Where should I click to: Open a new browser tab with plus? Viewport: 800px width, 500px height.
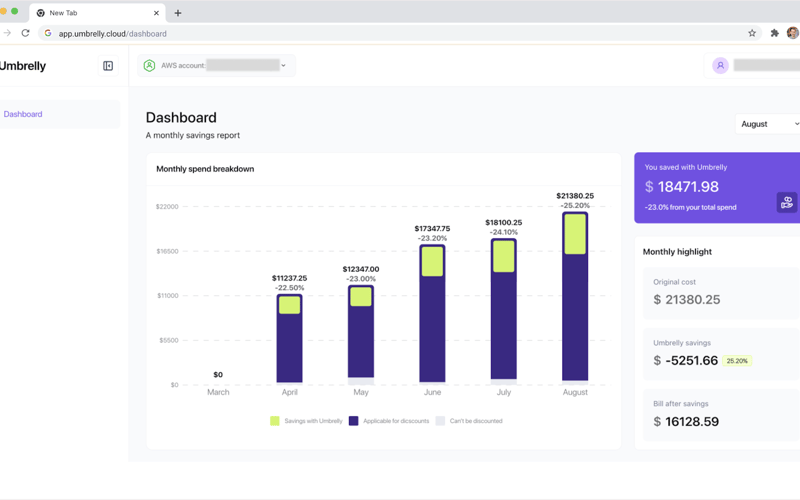point(178,13)
